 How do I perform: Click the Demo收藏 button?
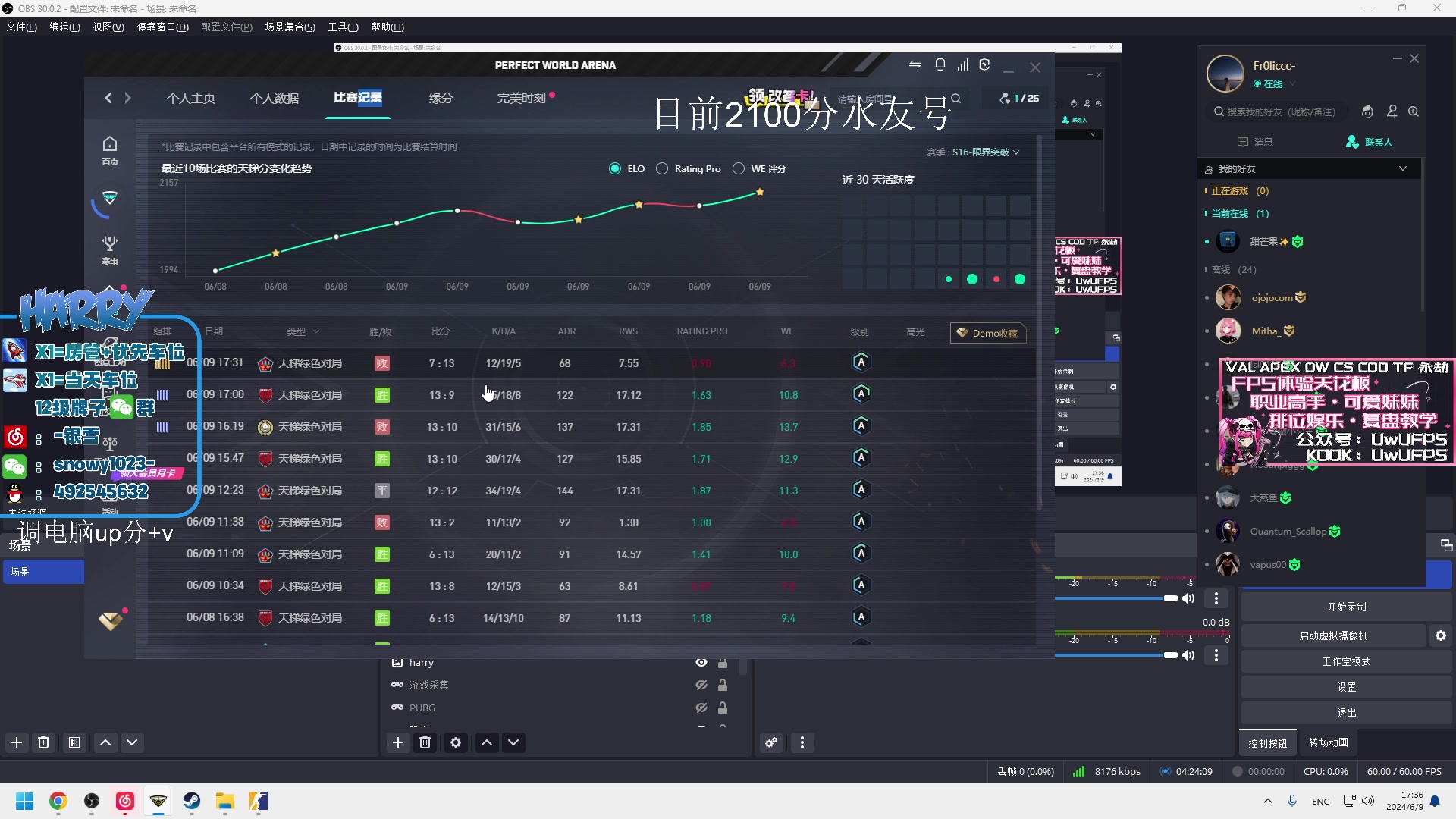click(987, 333)
